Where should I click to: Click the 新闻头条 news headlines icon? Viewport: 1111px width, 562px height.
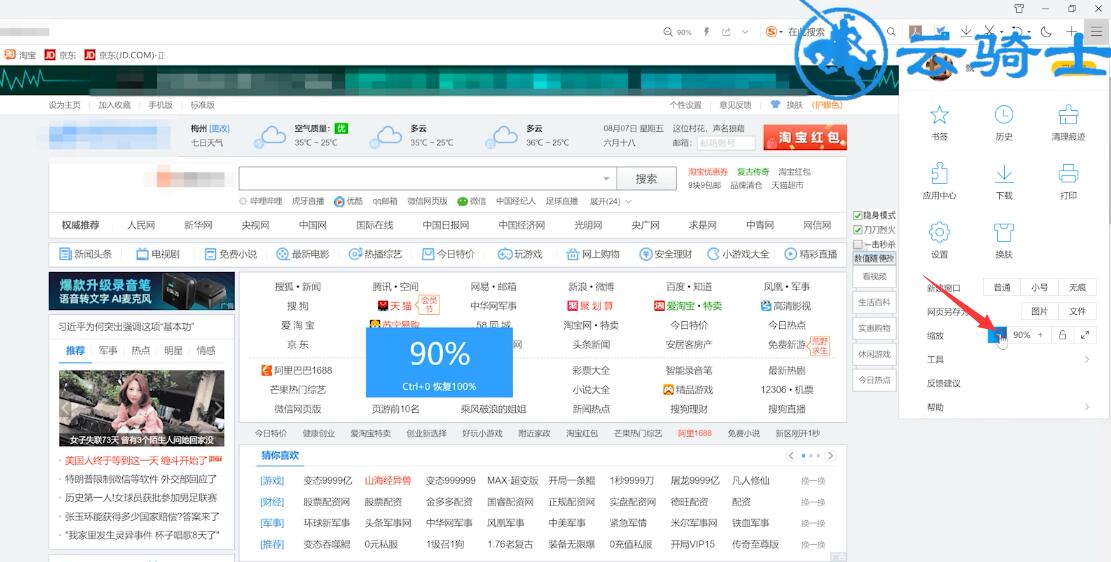coord(65,254)
